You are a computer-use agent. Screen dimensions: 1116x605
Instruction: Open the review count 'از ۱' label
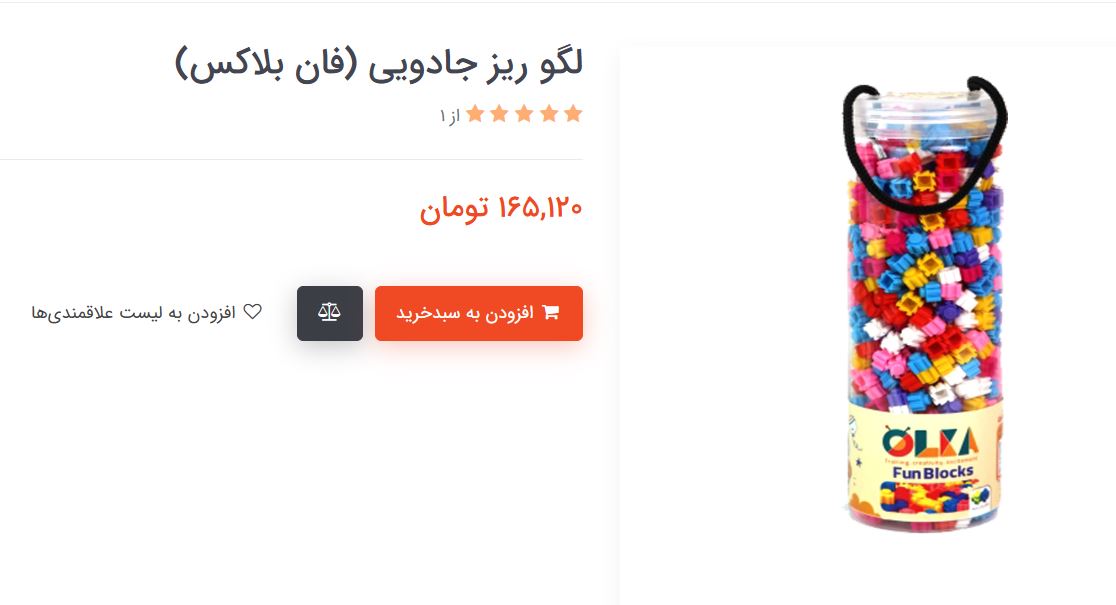(x=449, y=115)
